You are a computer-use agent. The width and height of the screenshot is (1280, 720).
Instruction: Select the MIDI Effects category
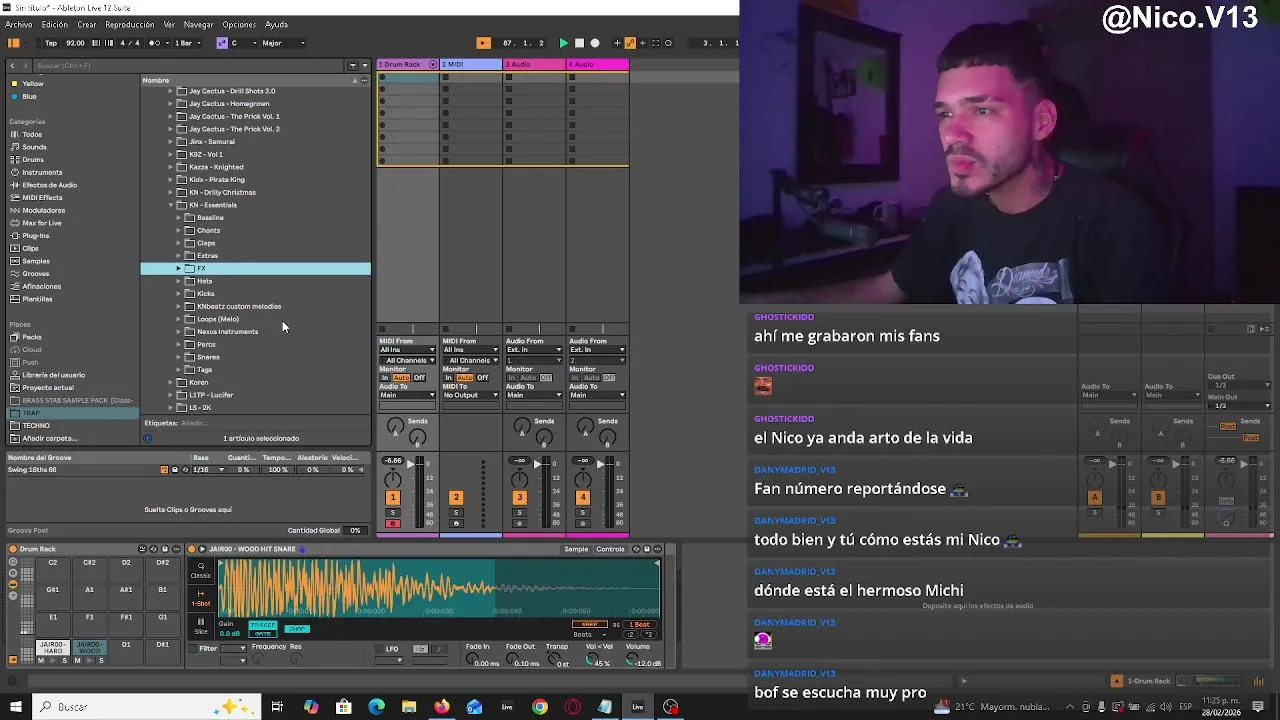click(x=42, y=198)
